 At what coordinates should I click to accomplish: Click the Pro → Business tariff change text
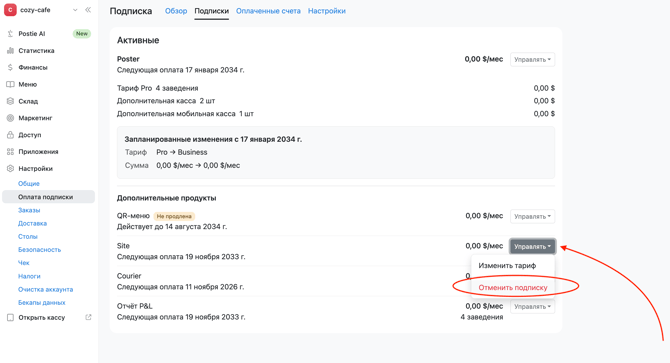pyautogui.click(x=182, y=152)
